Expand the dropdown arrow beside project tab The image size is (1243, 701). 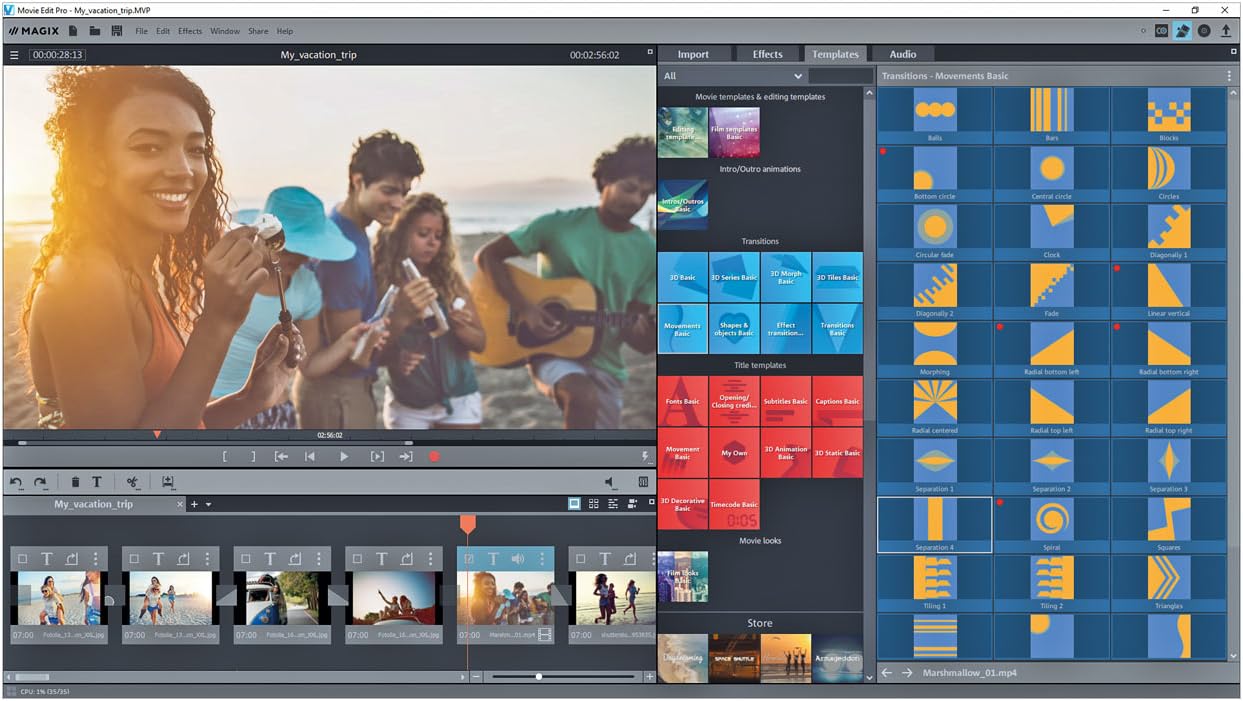pyautogui.click(x=208, y=505)
